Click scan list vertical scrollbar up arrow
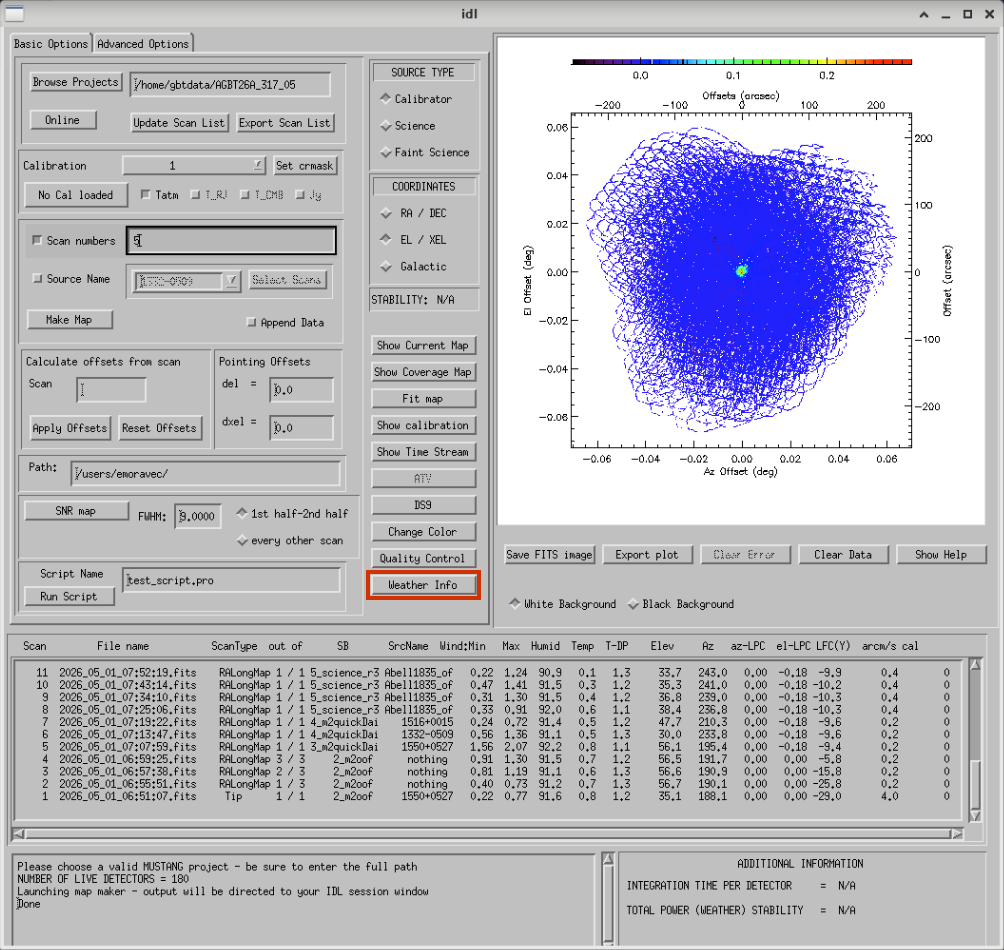This screenshot has width=1004, height=950. pos(975,665)
